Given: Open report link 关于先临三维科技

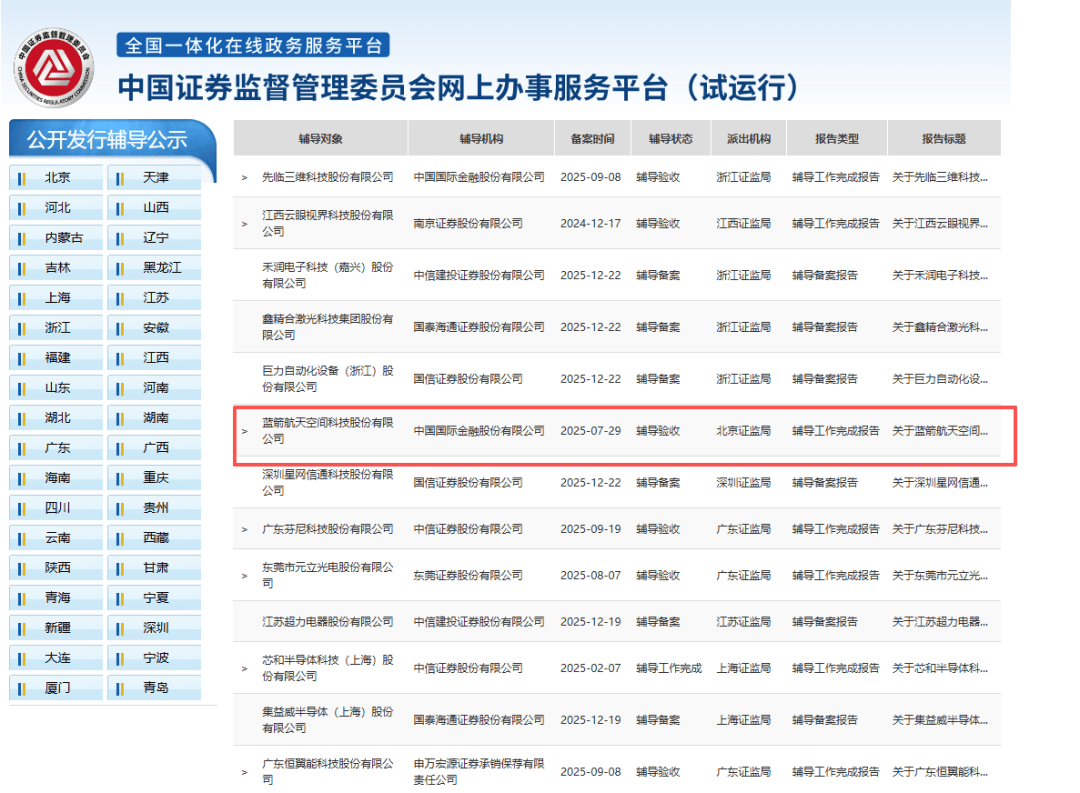Looking at the screenshot, I should [940, 177].
